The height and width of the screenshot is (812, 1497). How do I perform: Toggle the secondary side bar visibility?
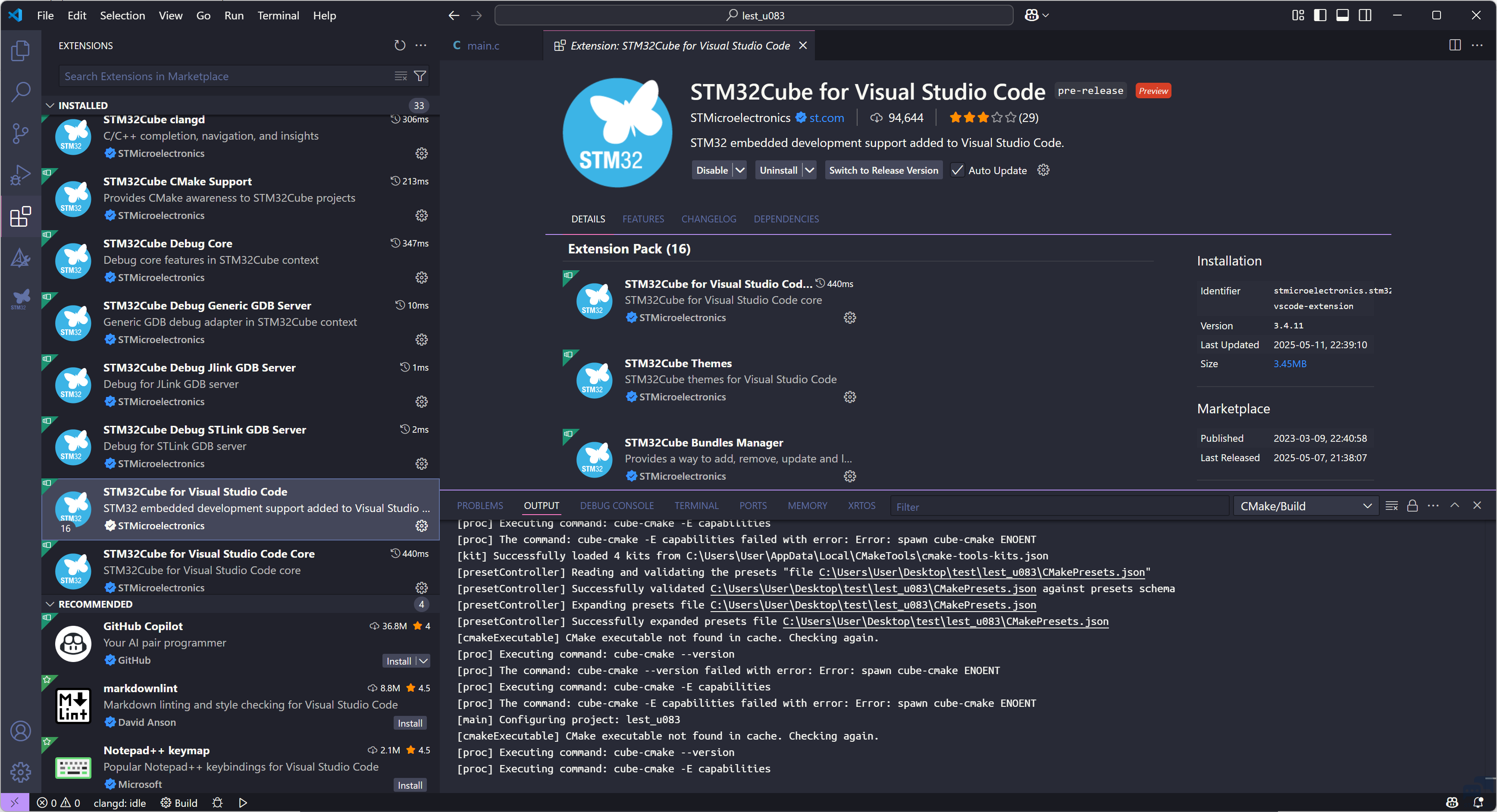tap(1365, 16)
